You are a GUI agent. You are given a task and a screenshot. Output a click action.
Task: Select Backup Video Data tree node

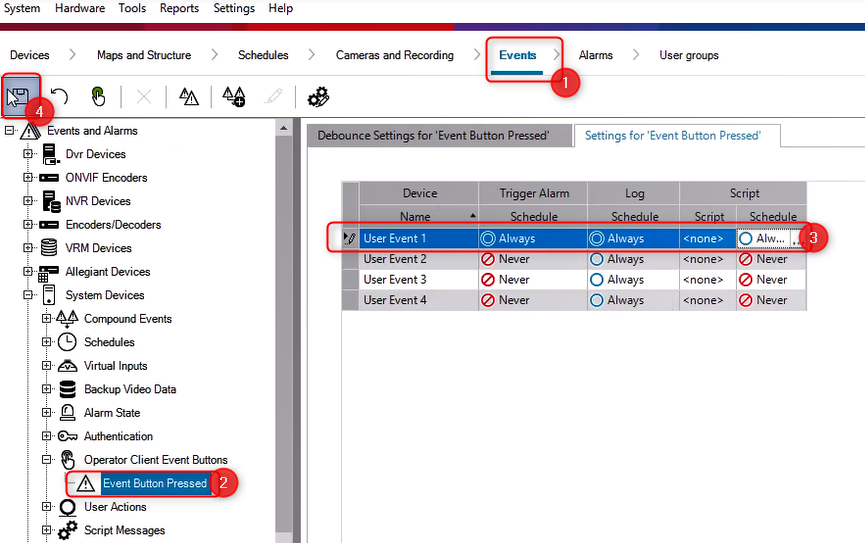129,389
